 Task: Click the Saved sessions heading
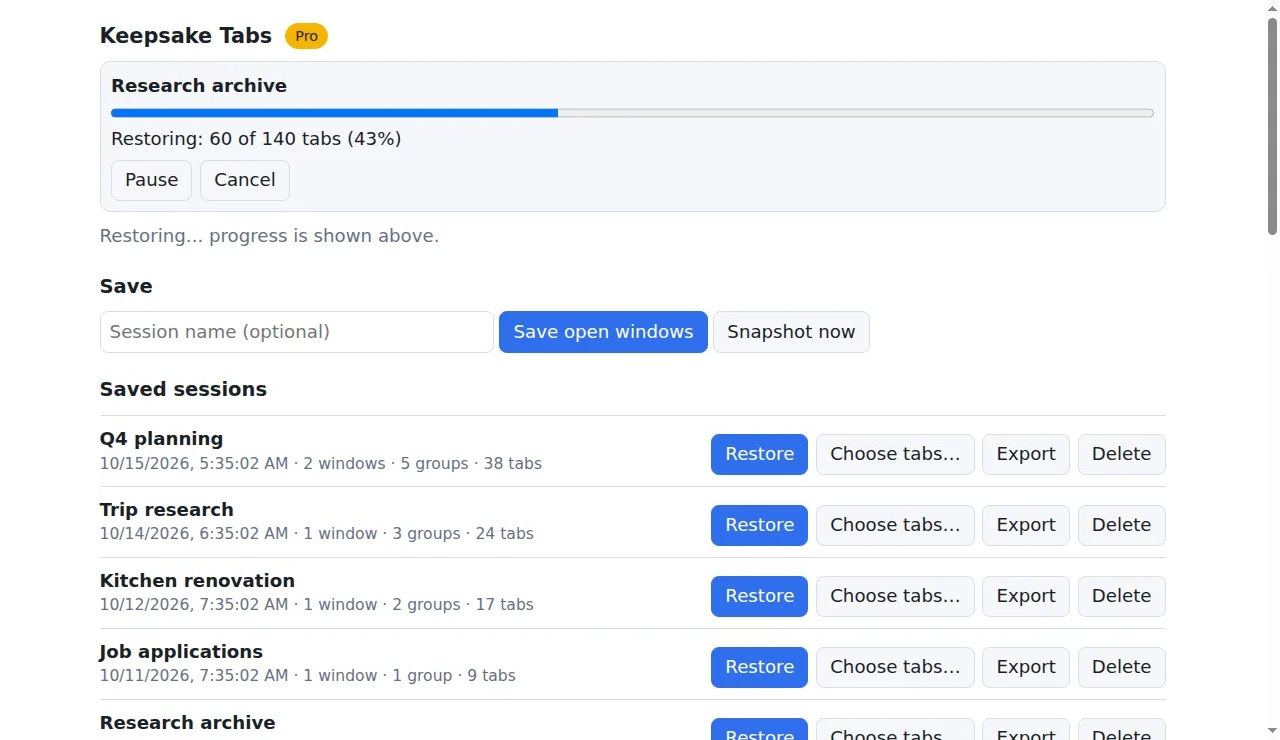click(x=183, y=389)
